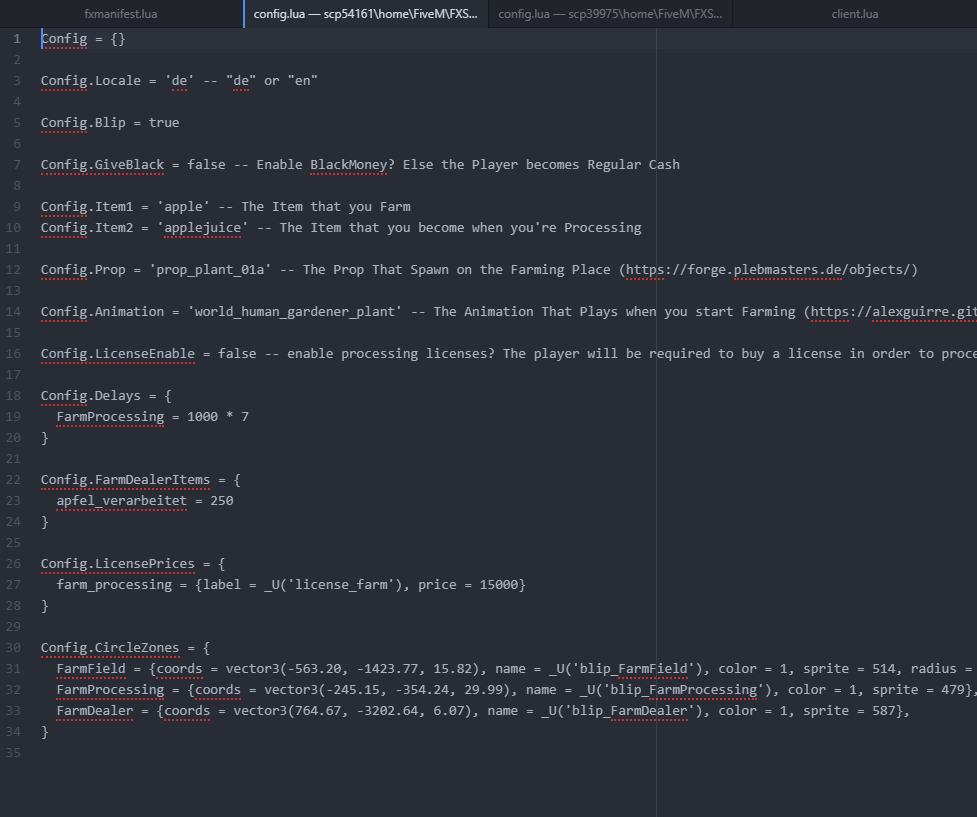Image resolution: width=977 pixels, height=817 pixels.
Task: Click line number 26 in the gutter
Action: point(15,564)
